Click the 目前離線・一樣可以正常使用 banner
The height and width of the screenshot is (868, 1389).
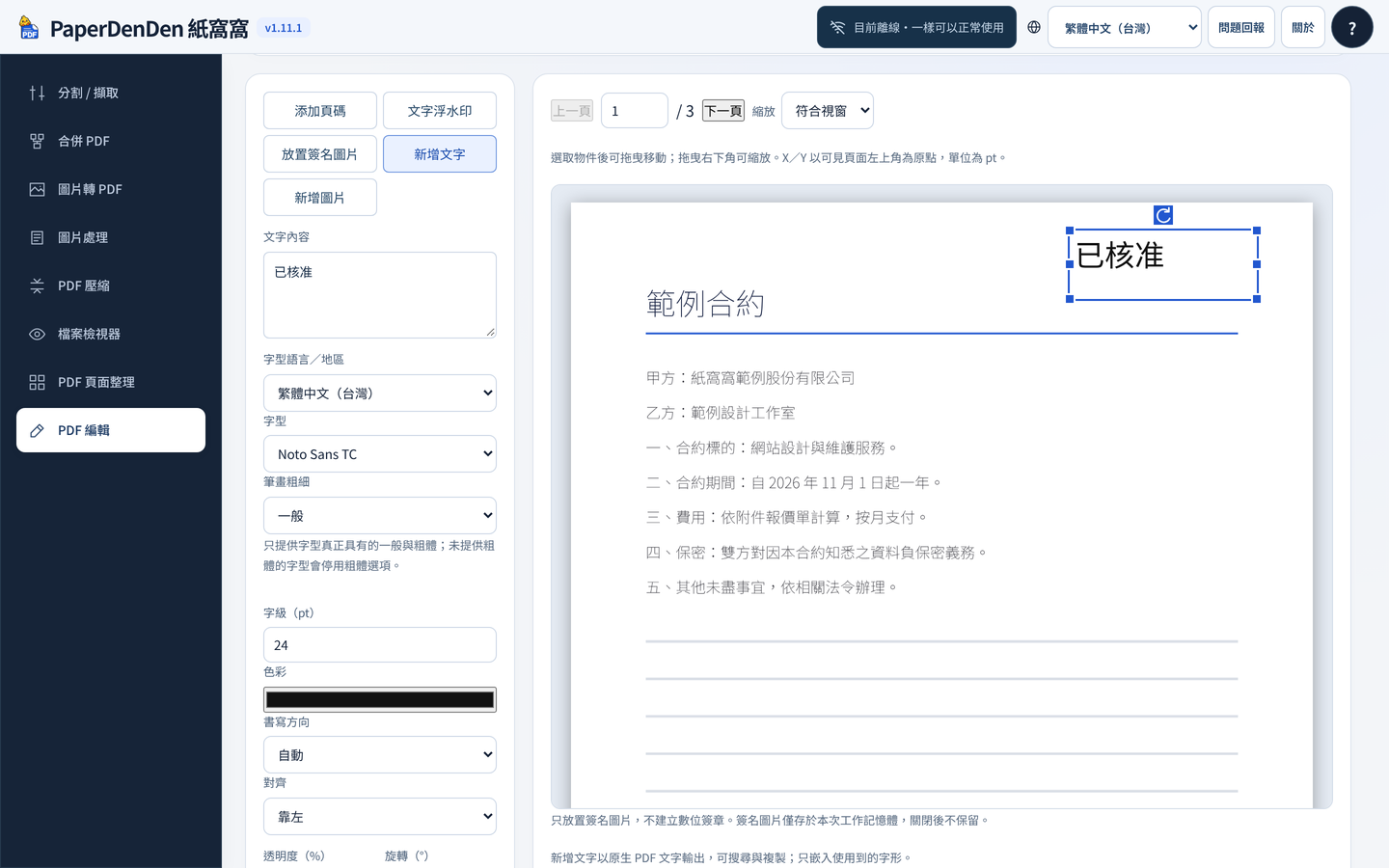[917, 27]
